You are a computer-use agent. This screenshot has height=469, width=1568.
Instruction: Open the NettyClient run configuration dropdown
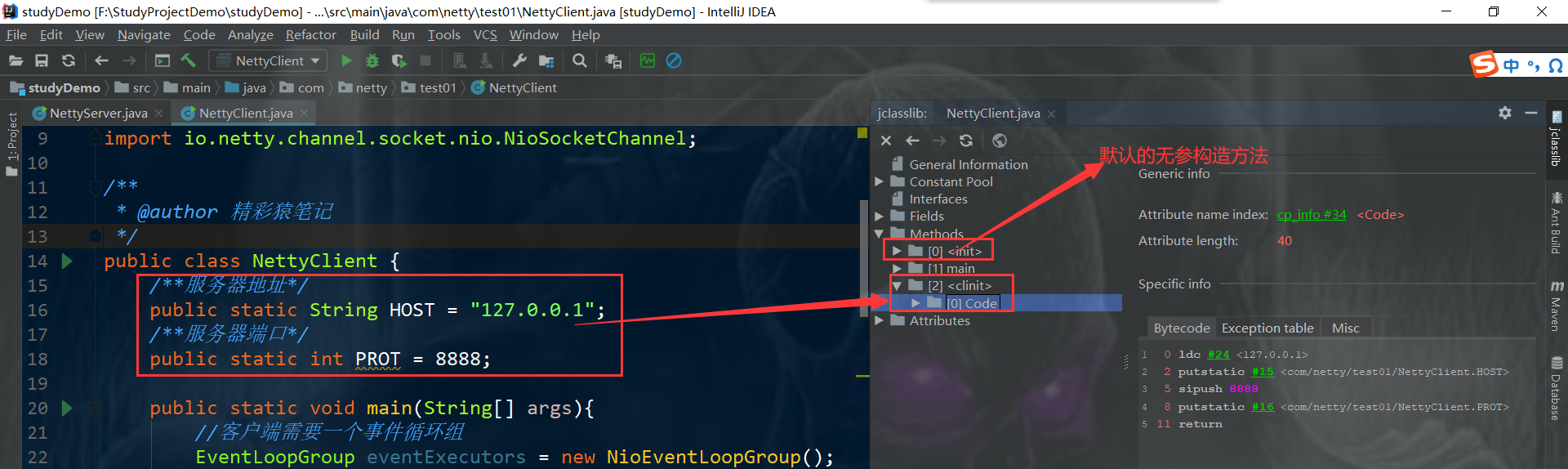(x=268, y=60)
